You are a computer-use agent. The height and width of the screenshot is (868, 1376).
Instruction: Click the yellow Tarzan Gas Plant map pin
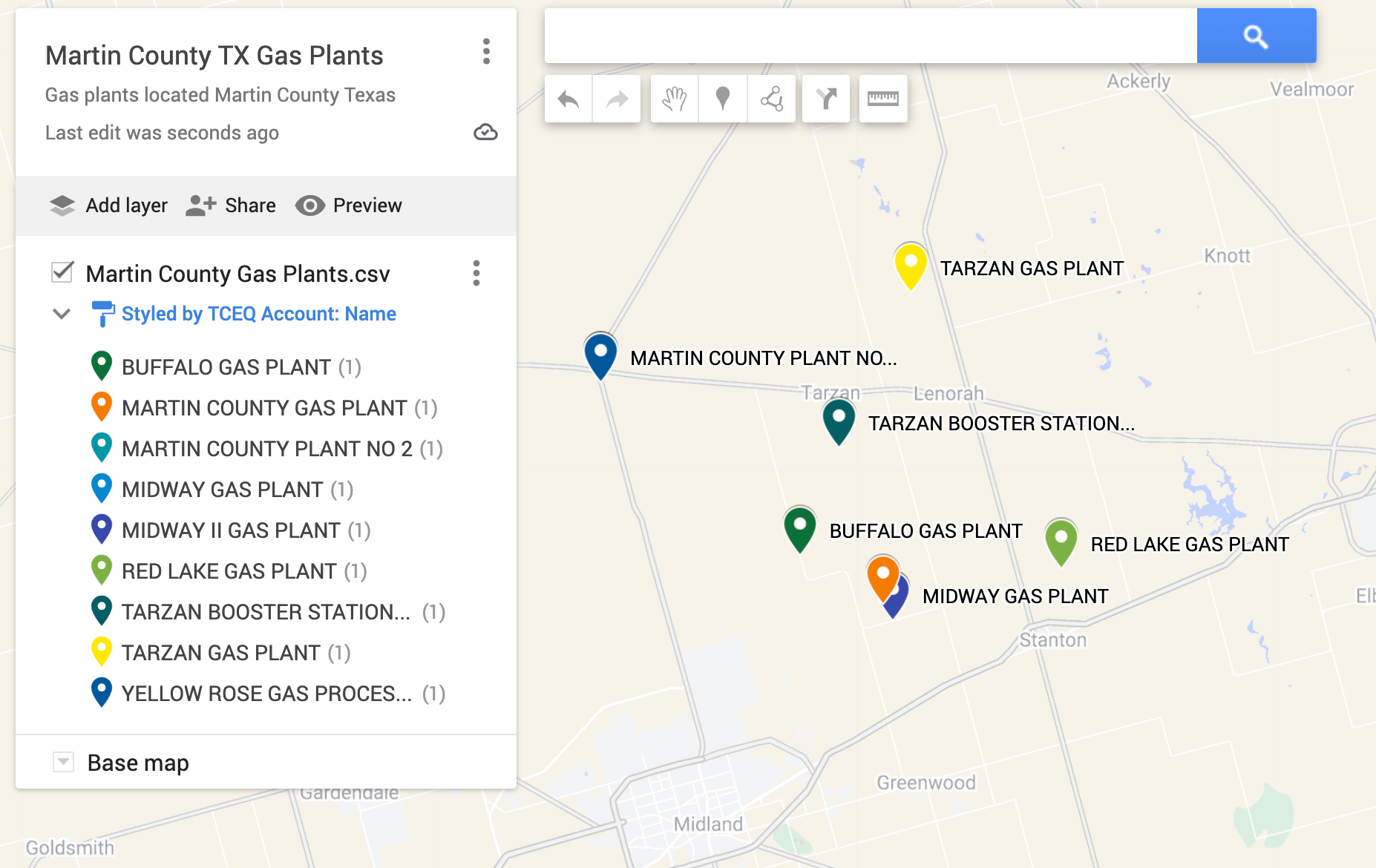(910, 264)
